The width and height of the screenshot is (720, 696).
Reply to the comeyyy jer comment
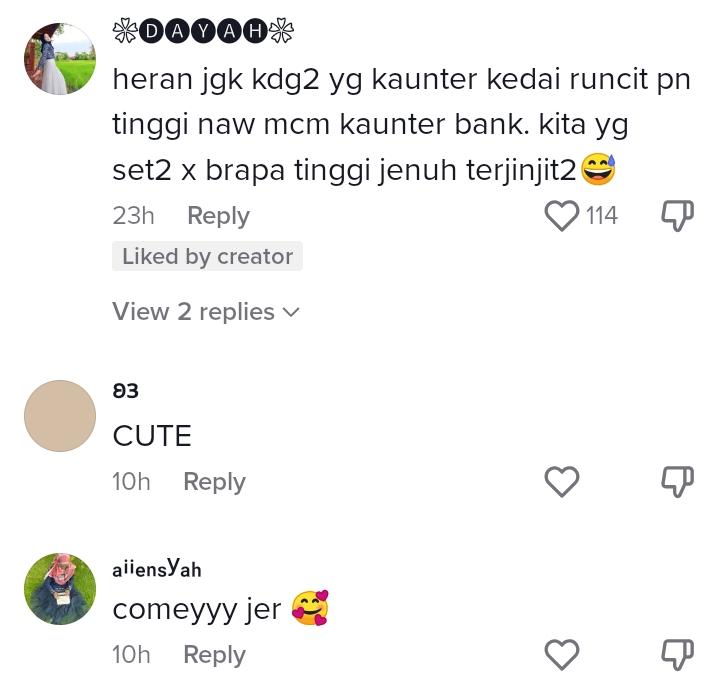pyautogui.click(x=214, y=655)
